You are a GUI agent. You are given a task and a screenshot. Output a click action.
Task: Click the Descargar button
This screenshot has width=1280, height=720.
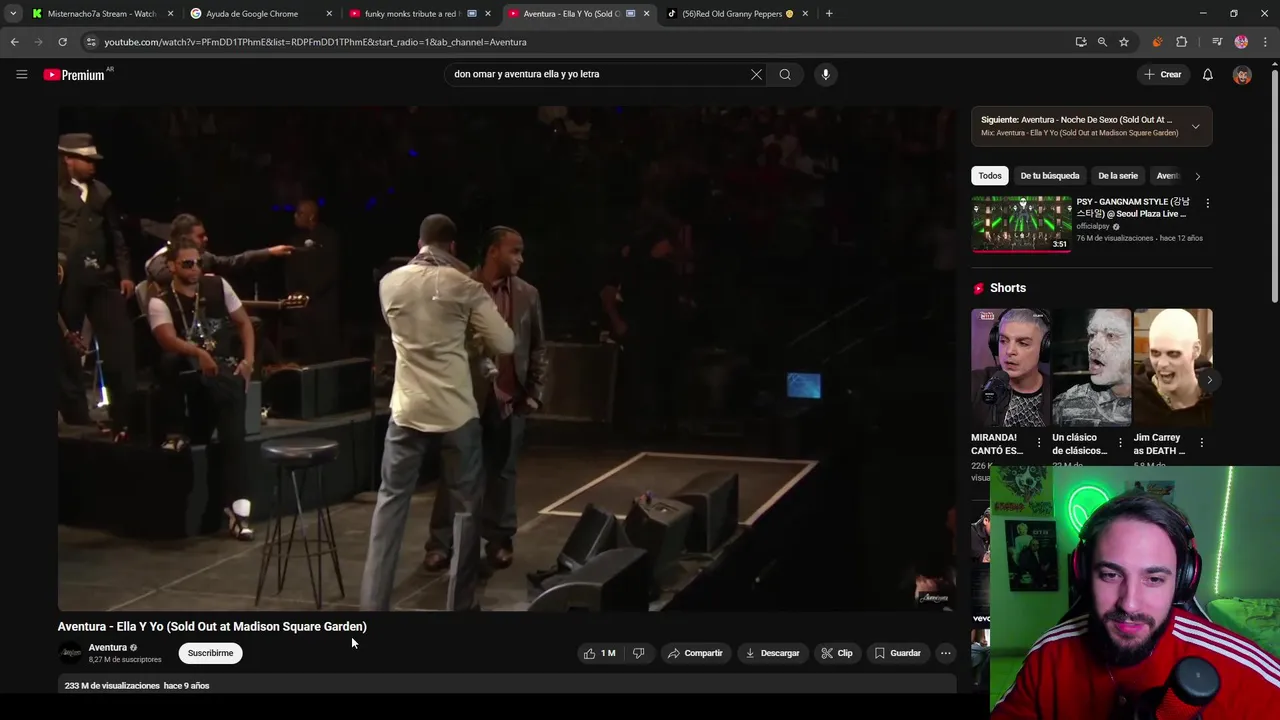772,653
